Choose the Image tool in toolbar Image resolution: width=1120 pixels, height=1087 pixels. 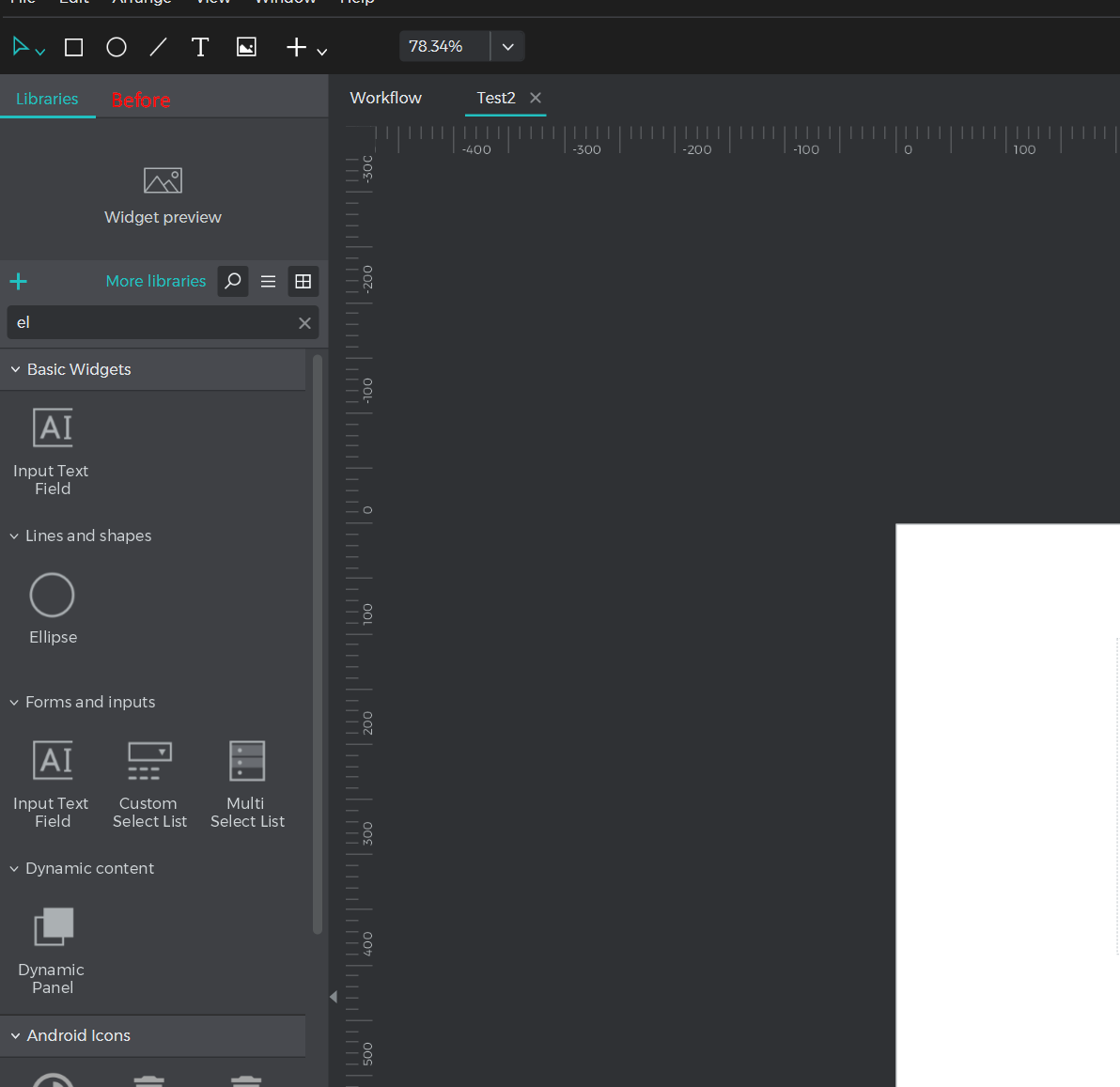[246, 47]
